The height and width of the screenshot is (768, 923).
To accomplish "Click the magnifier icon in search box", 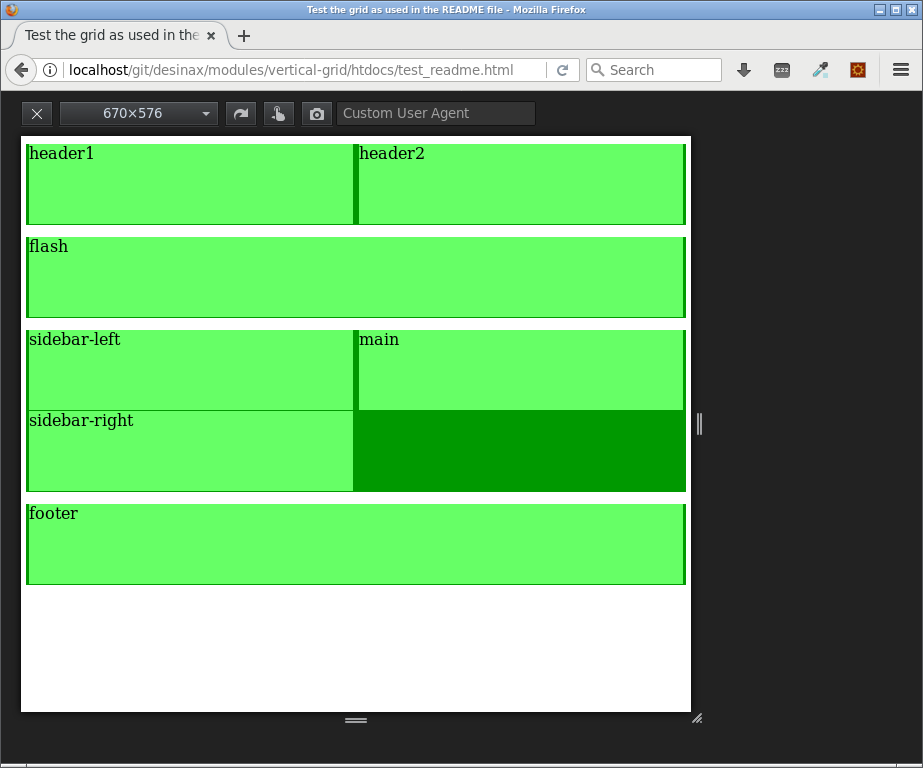I will click(597, 70).
